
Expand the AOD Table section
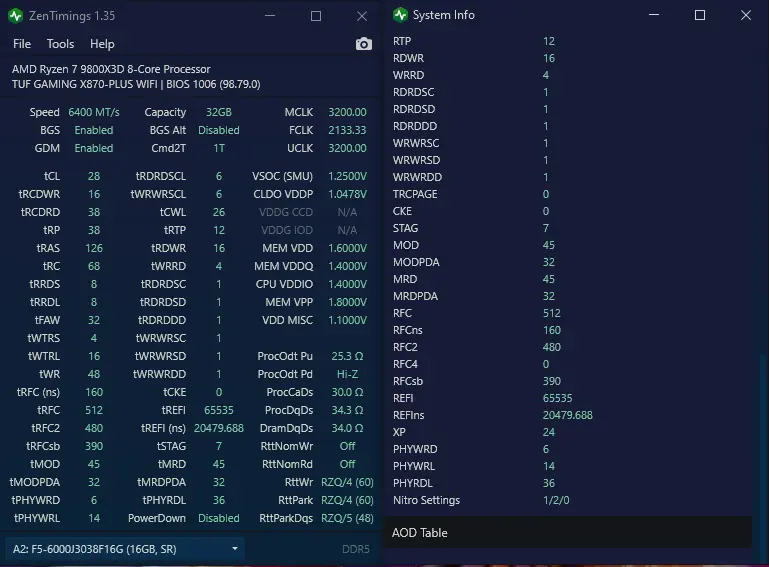pyautogui.click(x=568, y=532)
